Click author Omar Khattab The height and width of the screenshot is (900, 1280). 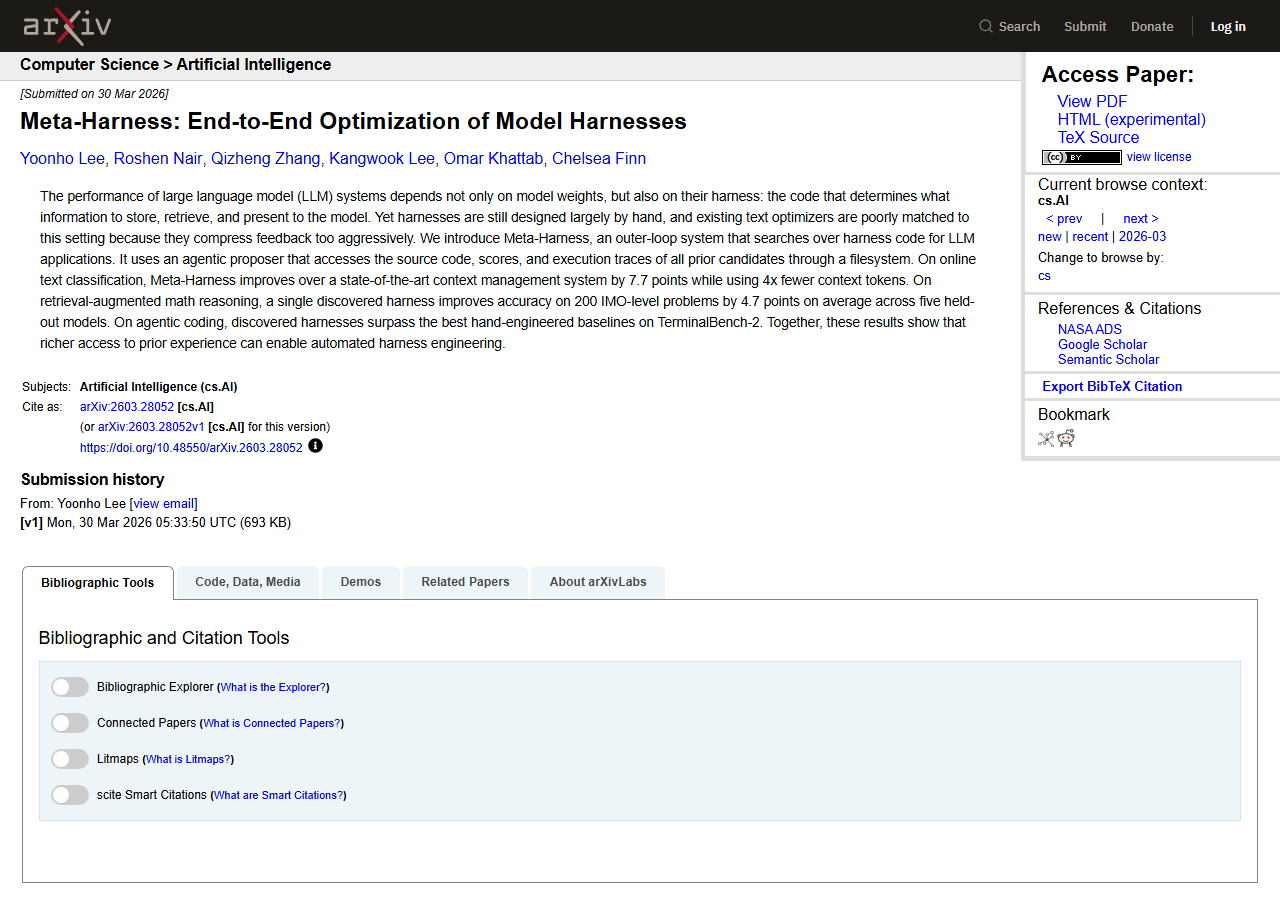tap(493, 158)
